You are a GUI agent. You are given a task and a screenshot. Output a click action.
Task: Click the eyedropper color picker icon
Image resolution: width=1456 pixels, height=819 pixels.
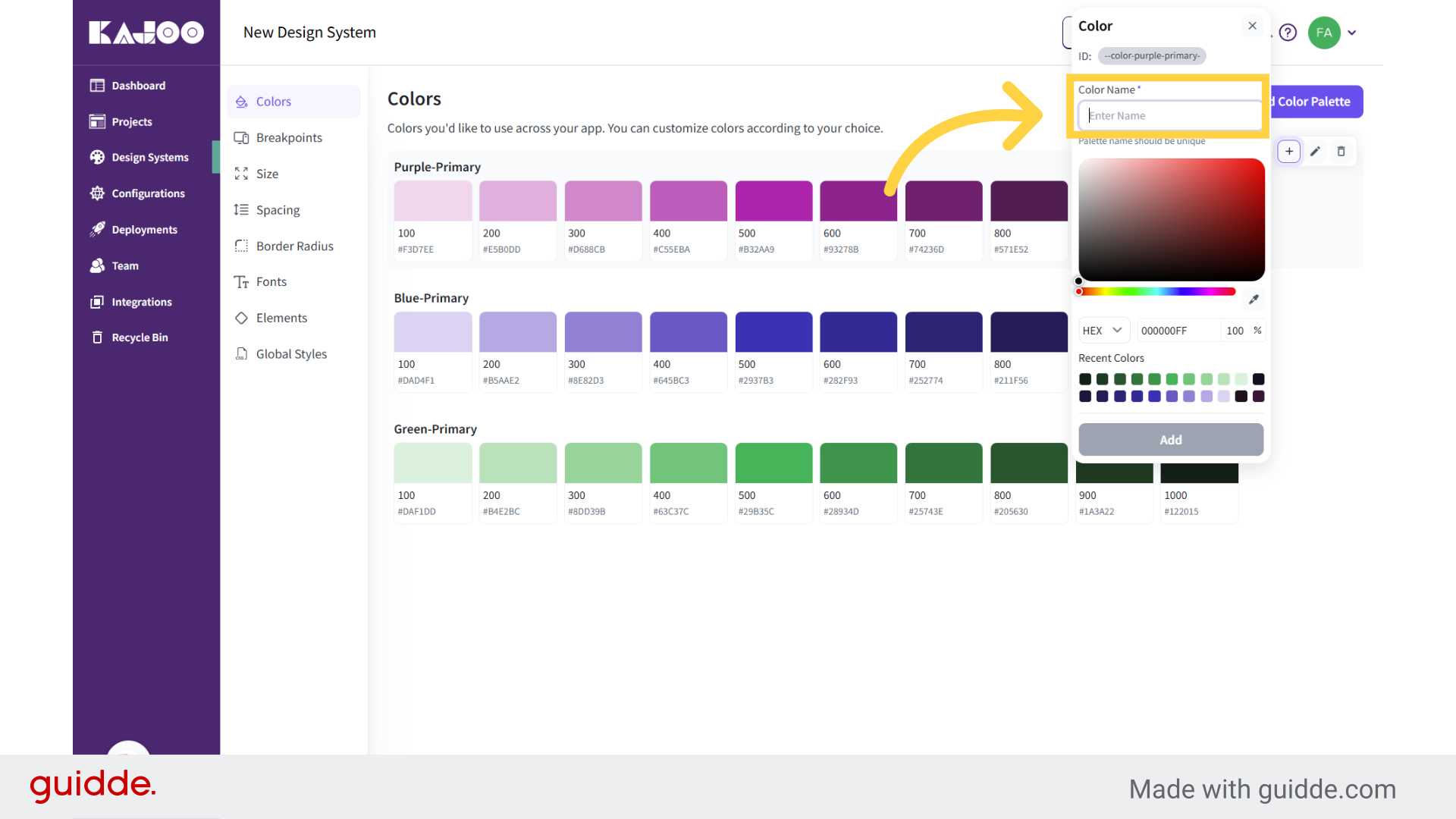click(1254, 300)
